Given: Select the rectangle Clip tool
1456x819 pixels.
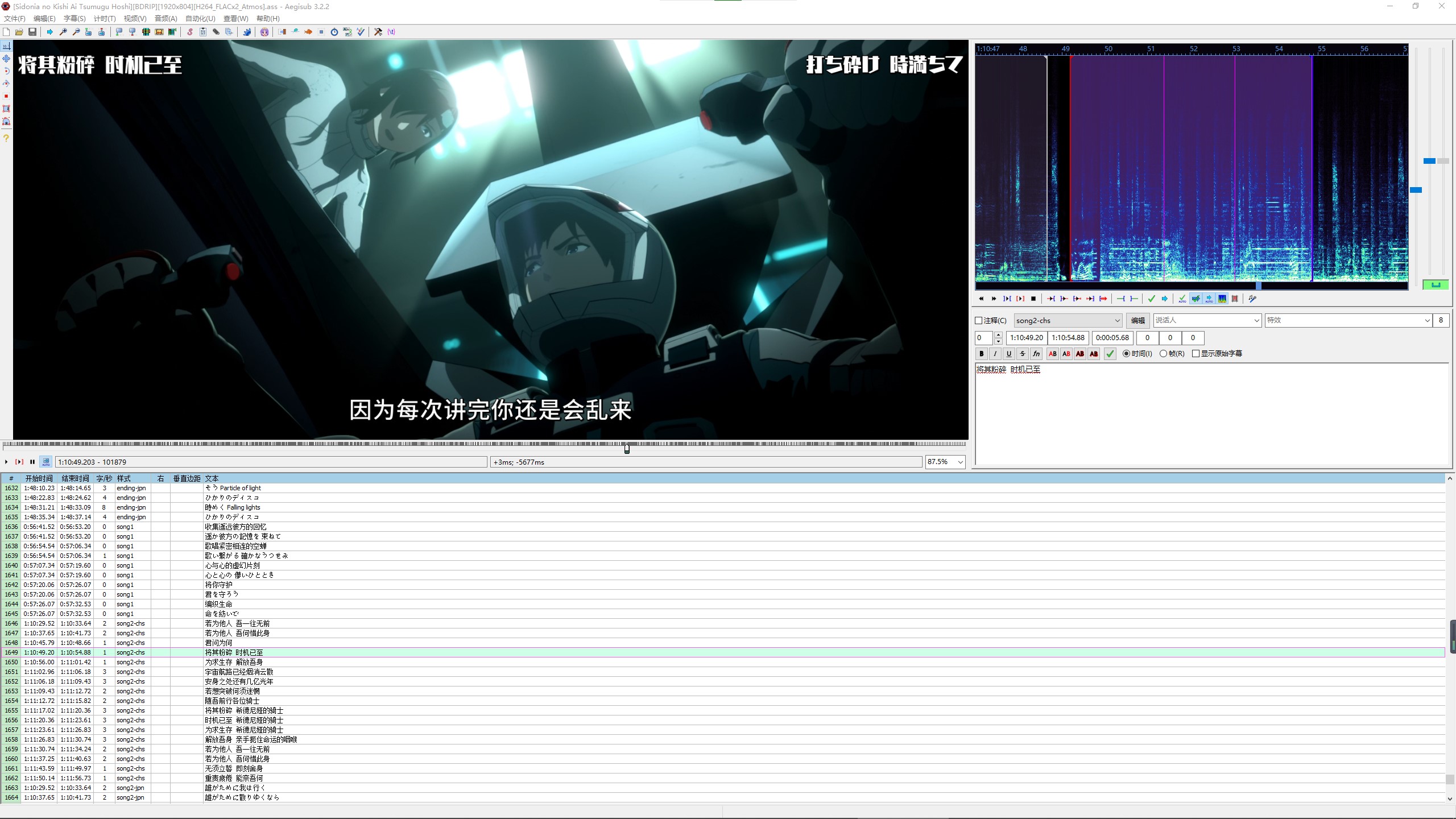Looking at the screenshot, I should pos(6,109).
